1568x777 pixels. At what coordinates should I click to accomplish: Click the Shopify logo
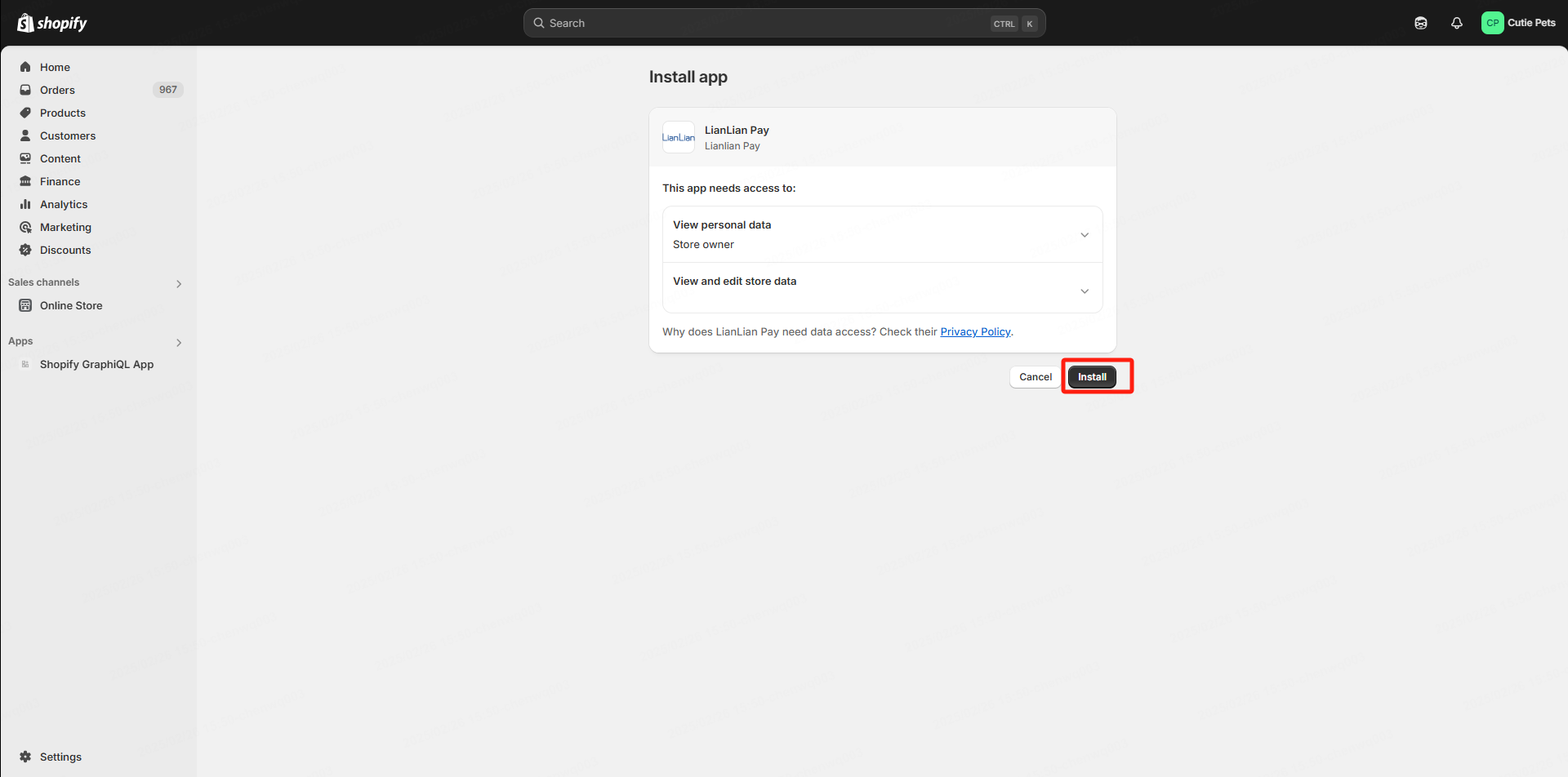[52, 23]
